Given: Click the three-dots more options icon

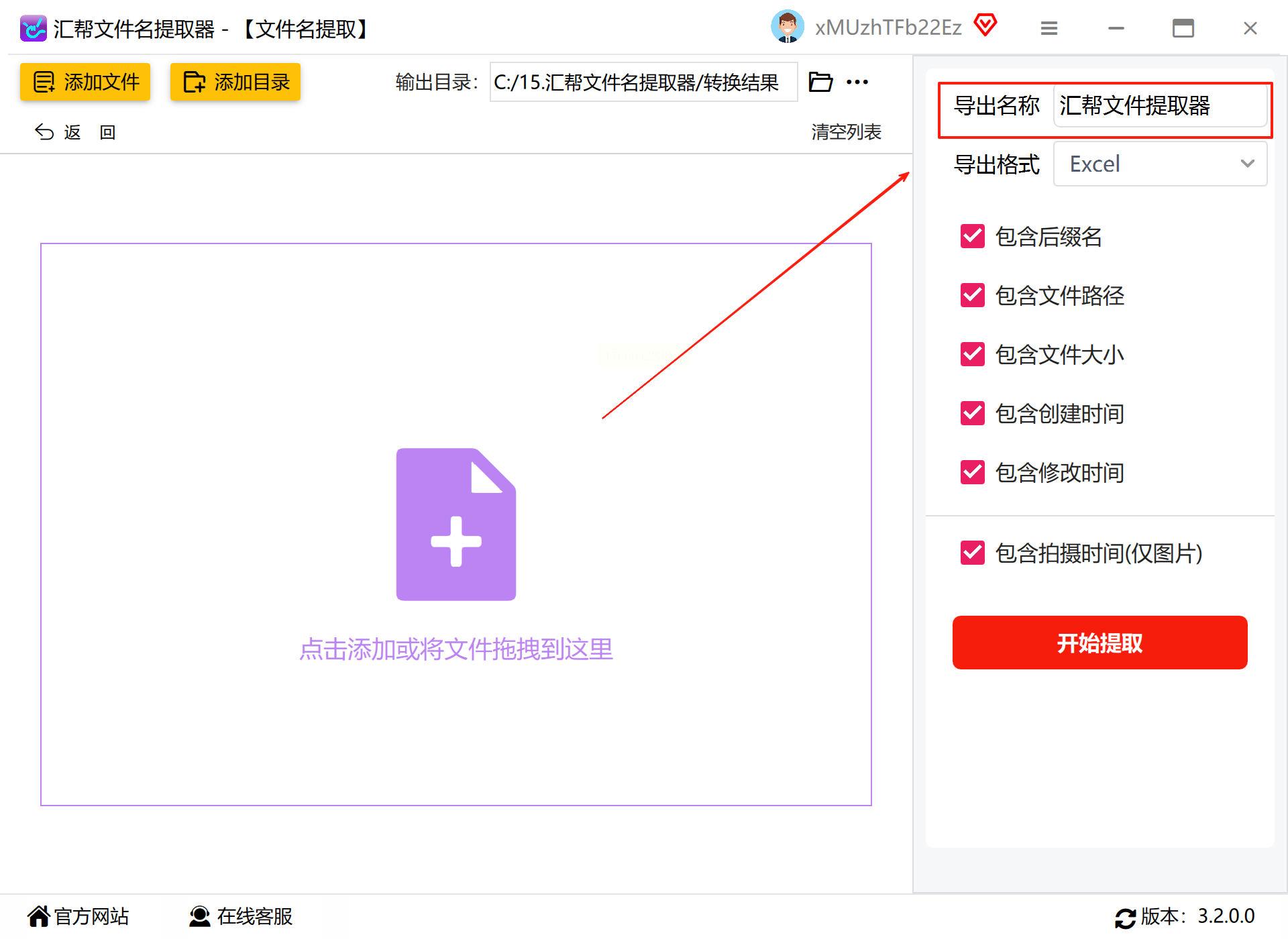Looking at the screenshot, I should pyautogui.click(x=857, y=82).
